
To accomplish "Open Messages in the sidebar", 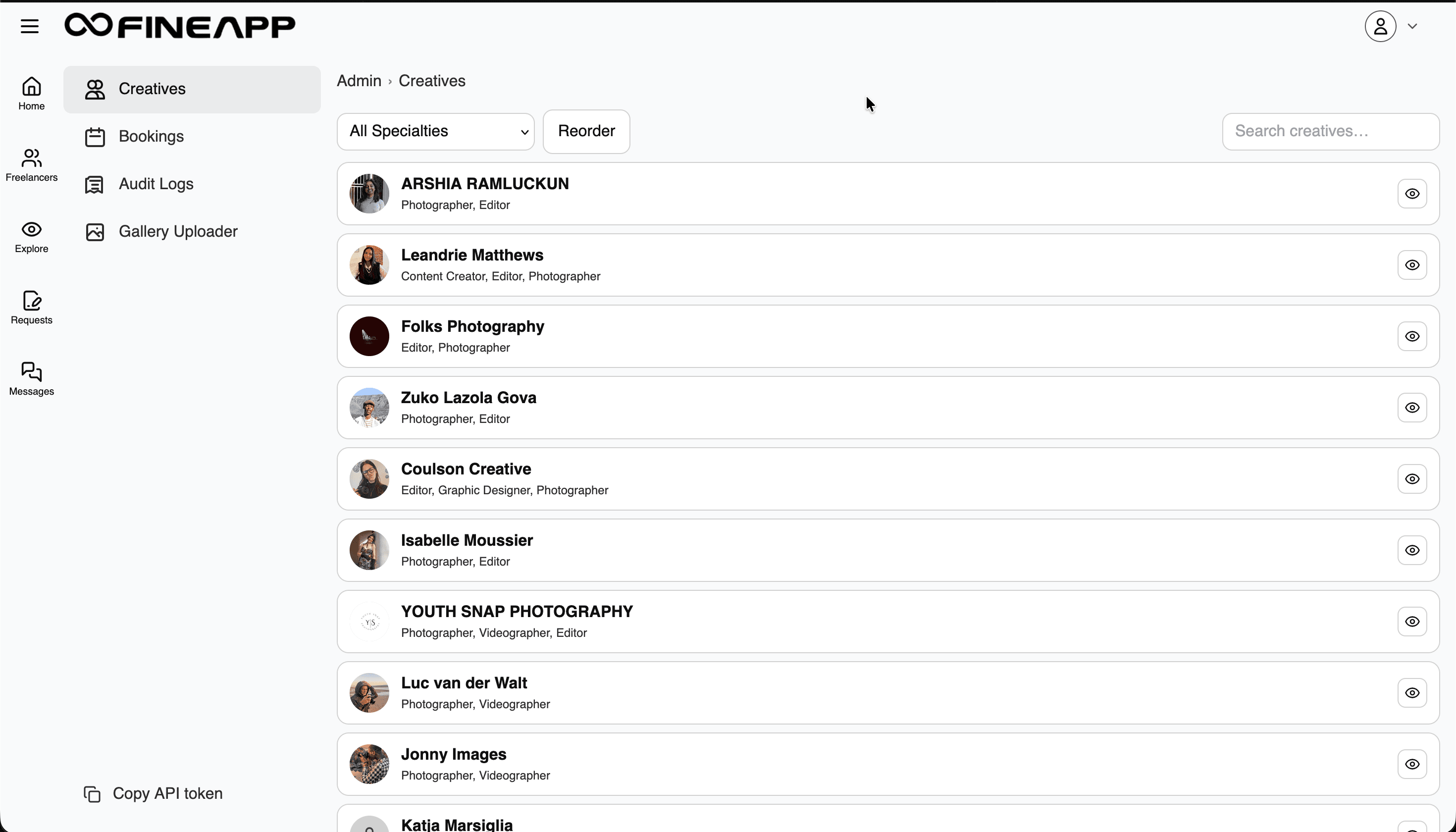I will (31, 379).
